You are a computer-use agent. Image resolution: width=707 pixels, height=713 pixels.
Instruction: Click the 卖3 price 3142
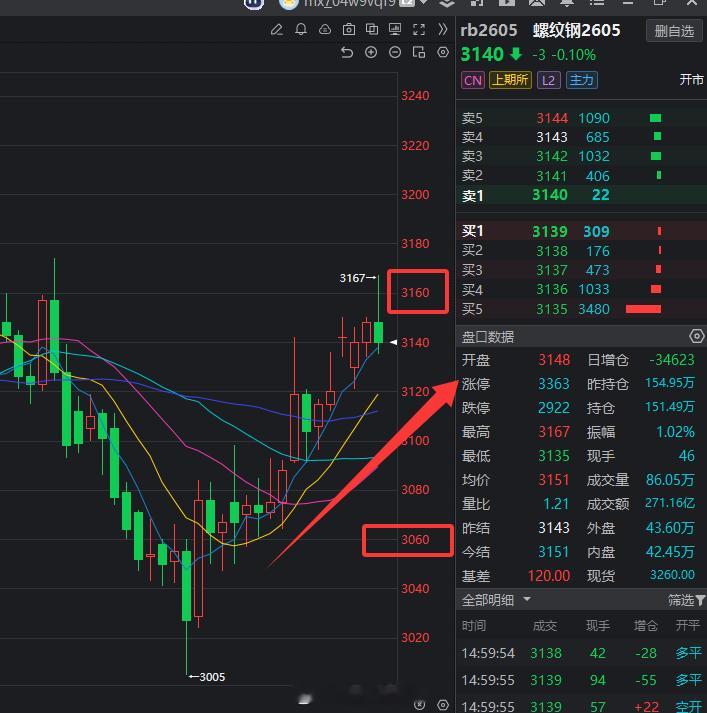(552, 156)
